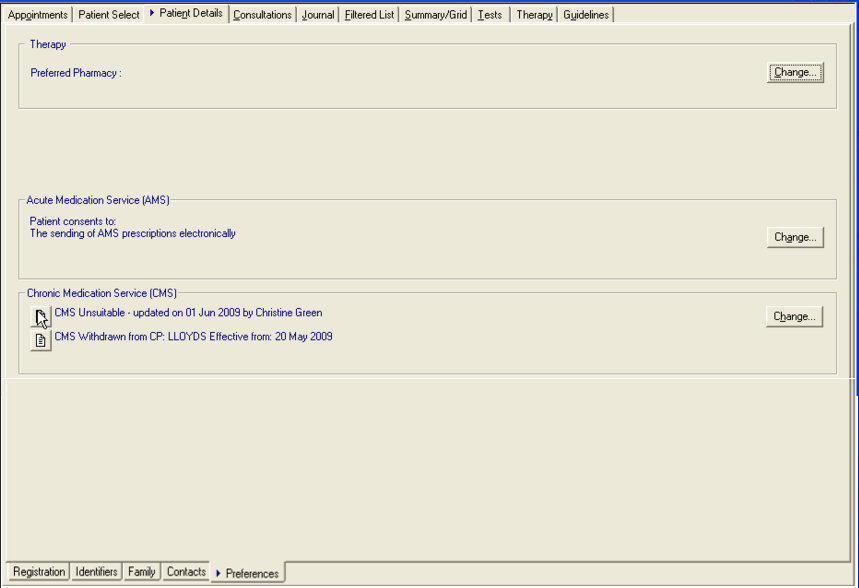Switch to the Appointments tab

coord(38,15)
